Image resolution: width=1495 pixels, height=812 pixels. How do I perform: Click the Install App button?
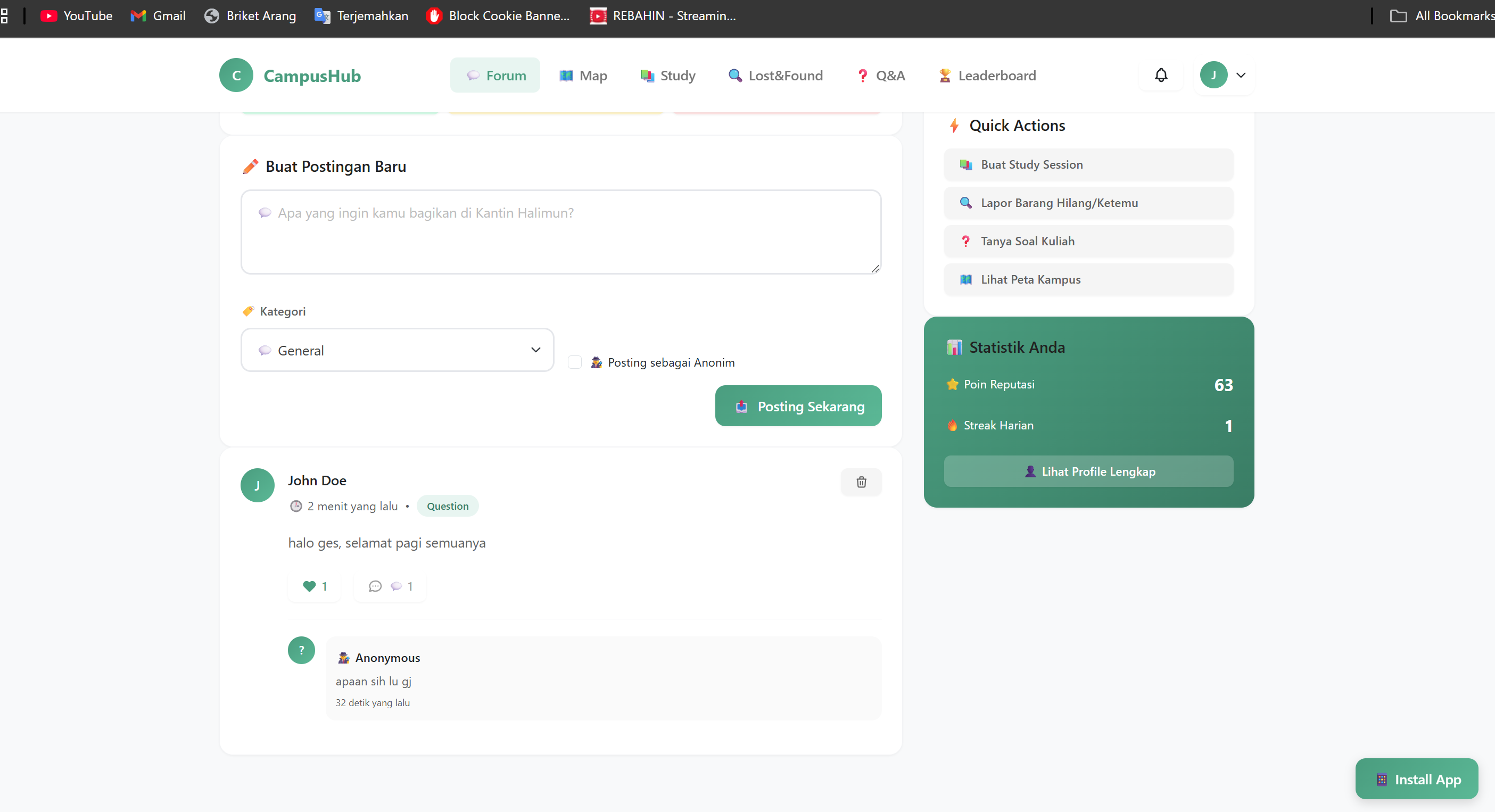click(1416, 779)
